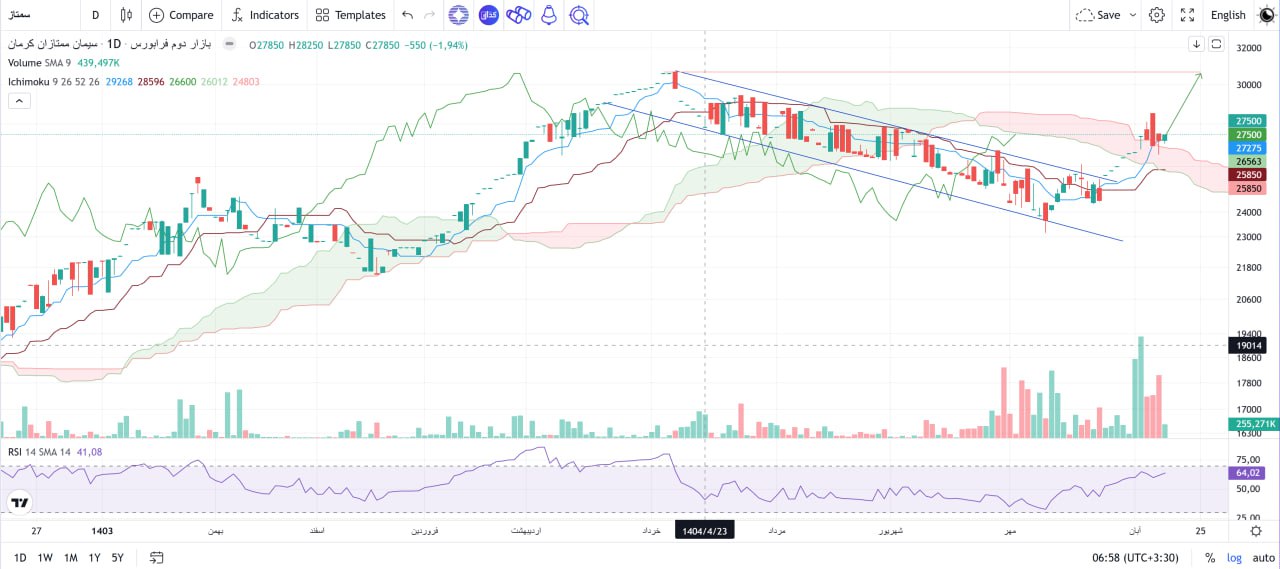Open go-to-date calendar icon

pyautogui.click(x=157, y=557)
